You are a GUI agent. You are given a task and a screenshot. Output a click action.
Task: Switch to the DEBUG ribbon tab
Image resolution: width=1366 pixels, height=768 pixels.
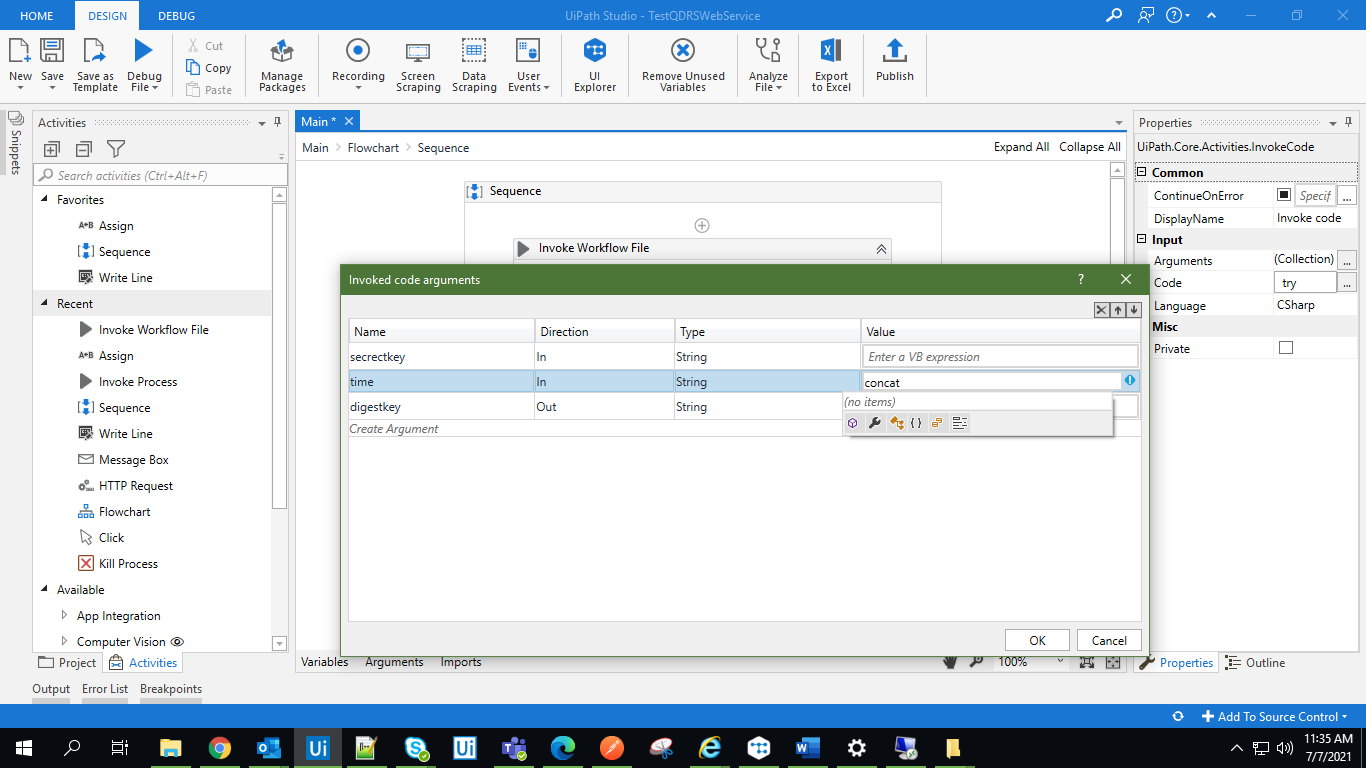pos(176,16)
